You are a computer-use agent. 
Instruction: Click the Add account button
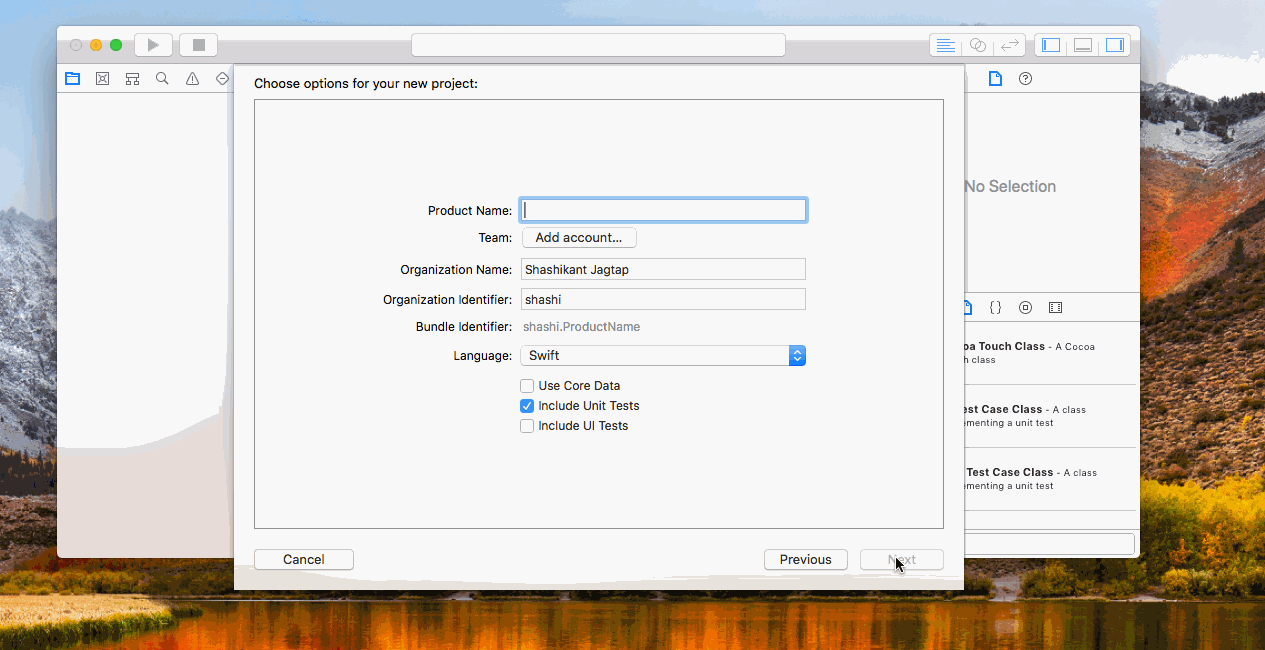tap(579, 237)
